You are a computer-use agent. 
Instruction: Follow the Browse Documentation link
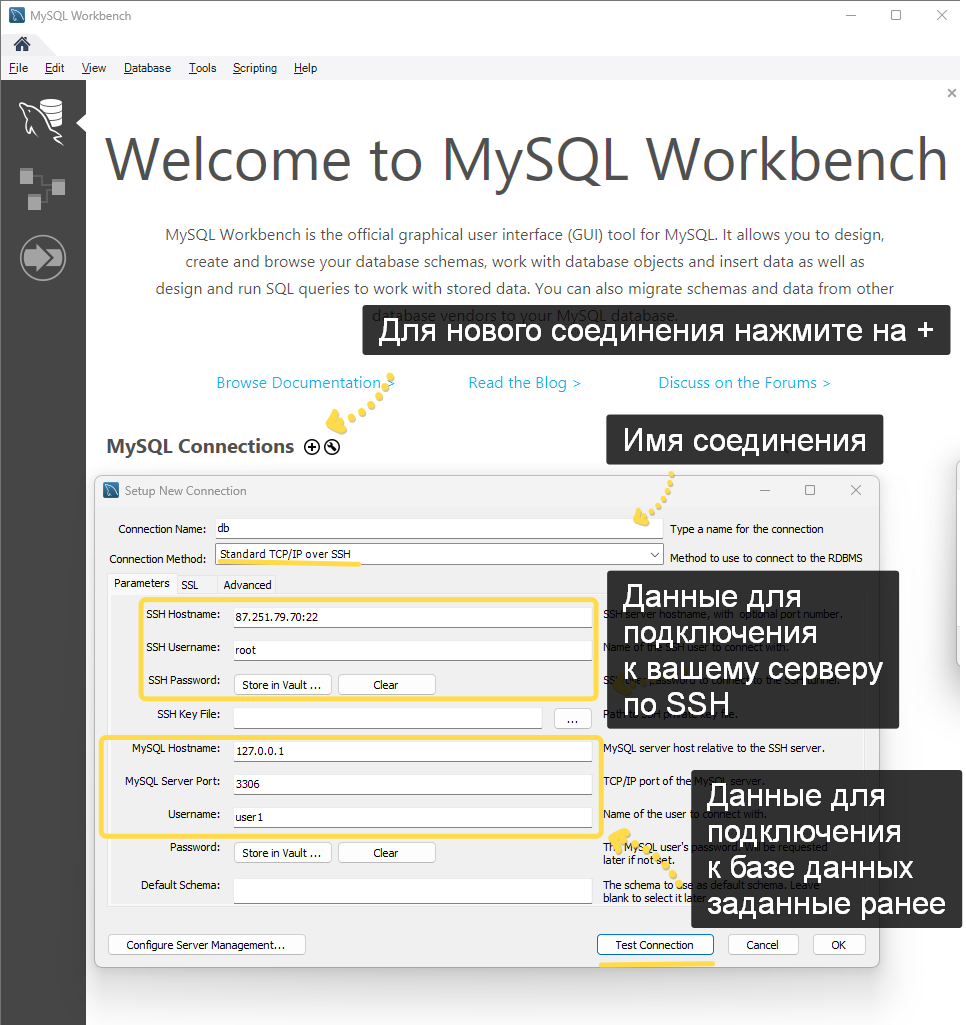305,382
